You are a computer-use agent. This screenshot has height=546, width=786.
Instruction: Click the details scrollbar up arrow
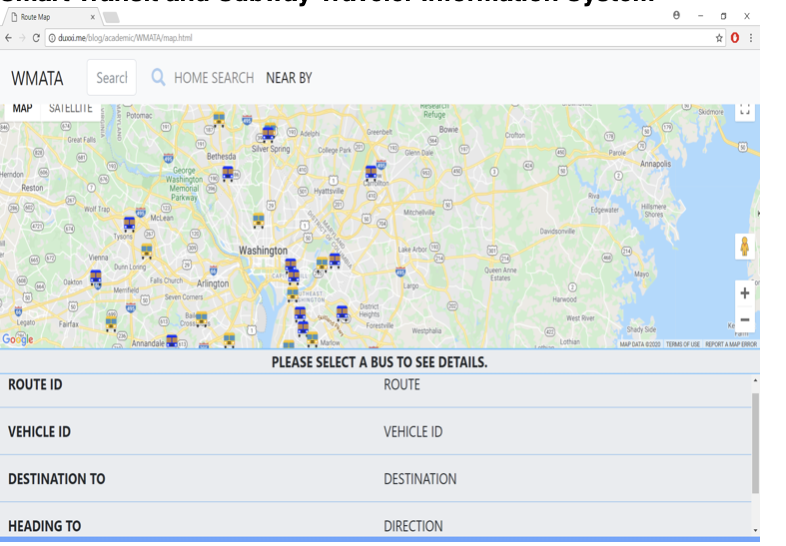pos(755,381)
